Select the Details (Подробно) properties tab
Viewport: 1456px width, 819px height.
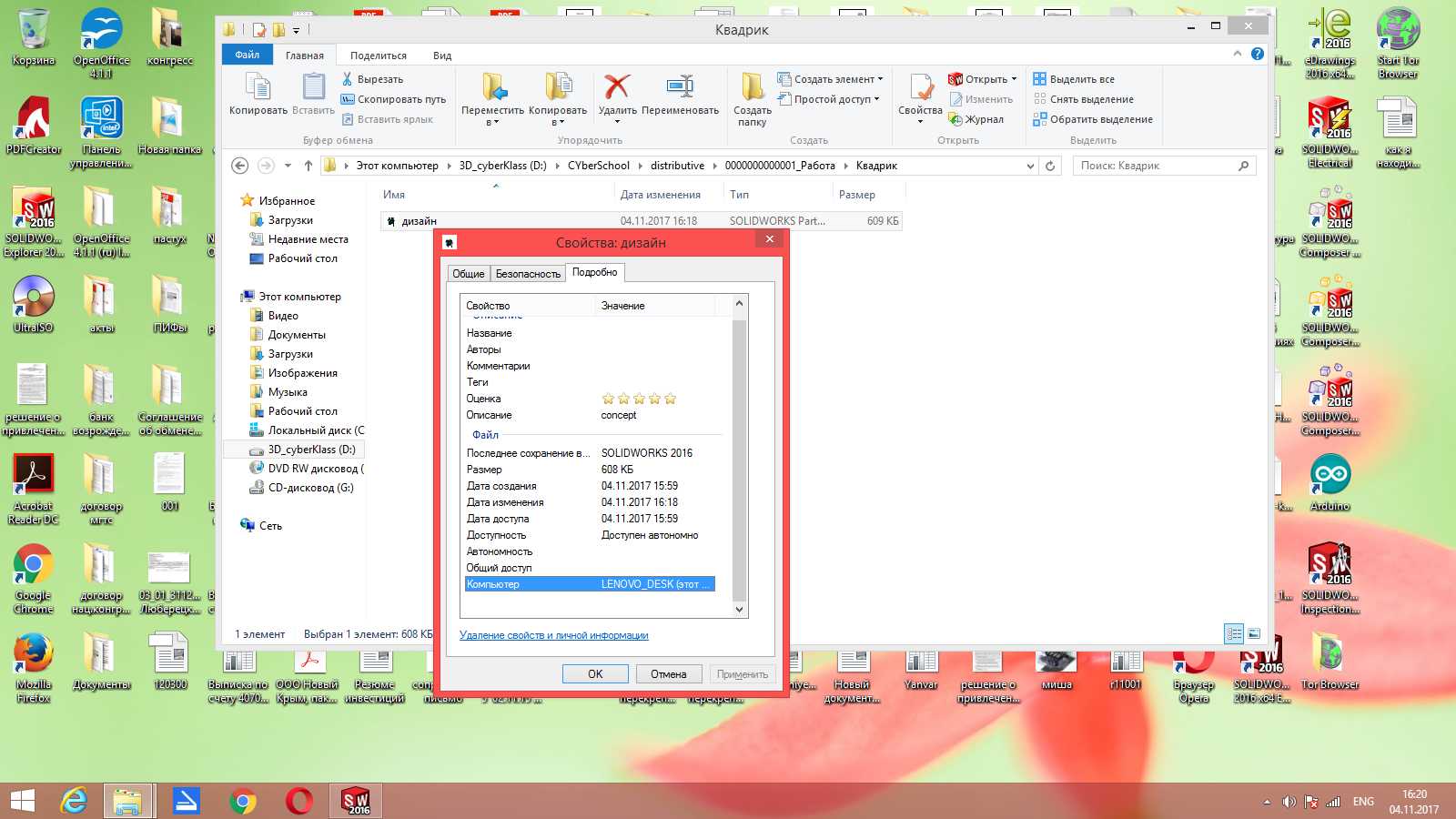click(594, 272)
